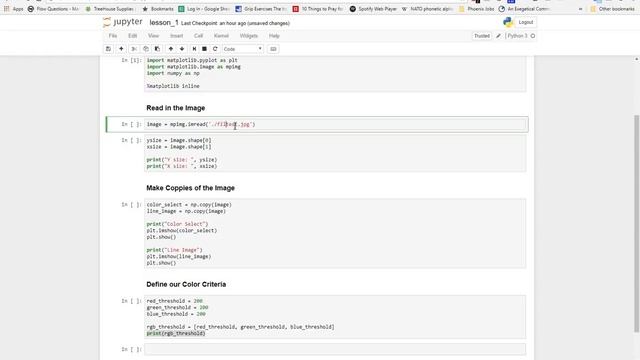Open the Kernel menu
This screenshot has width=640, height=360.
tap(221, 36)
